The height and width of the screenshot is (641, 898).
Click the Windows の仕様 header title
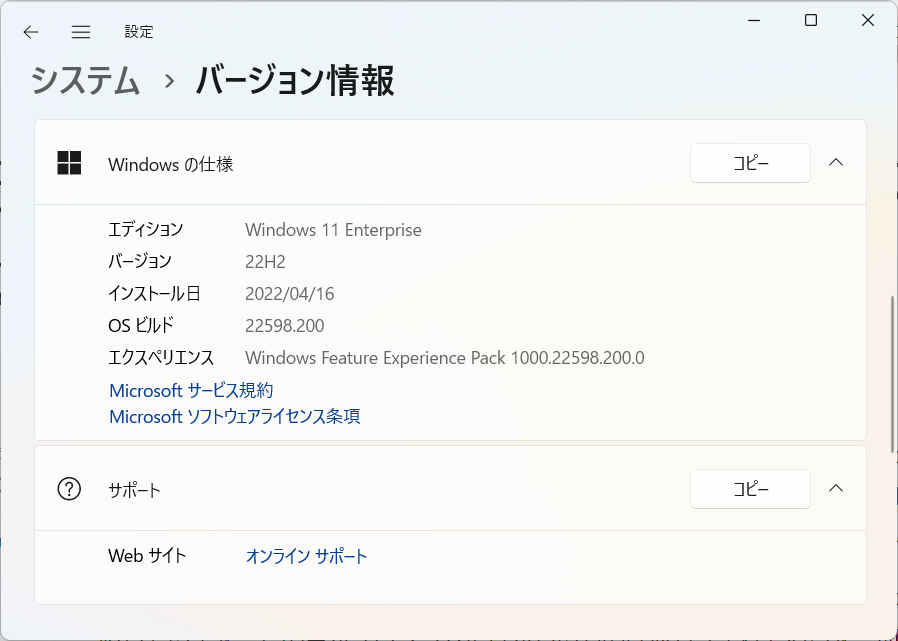171,164
